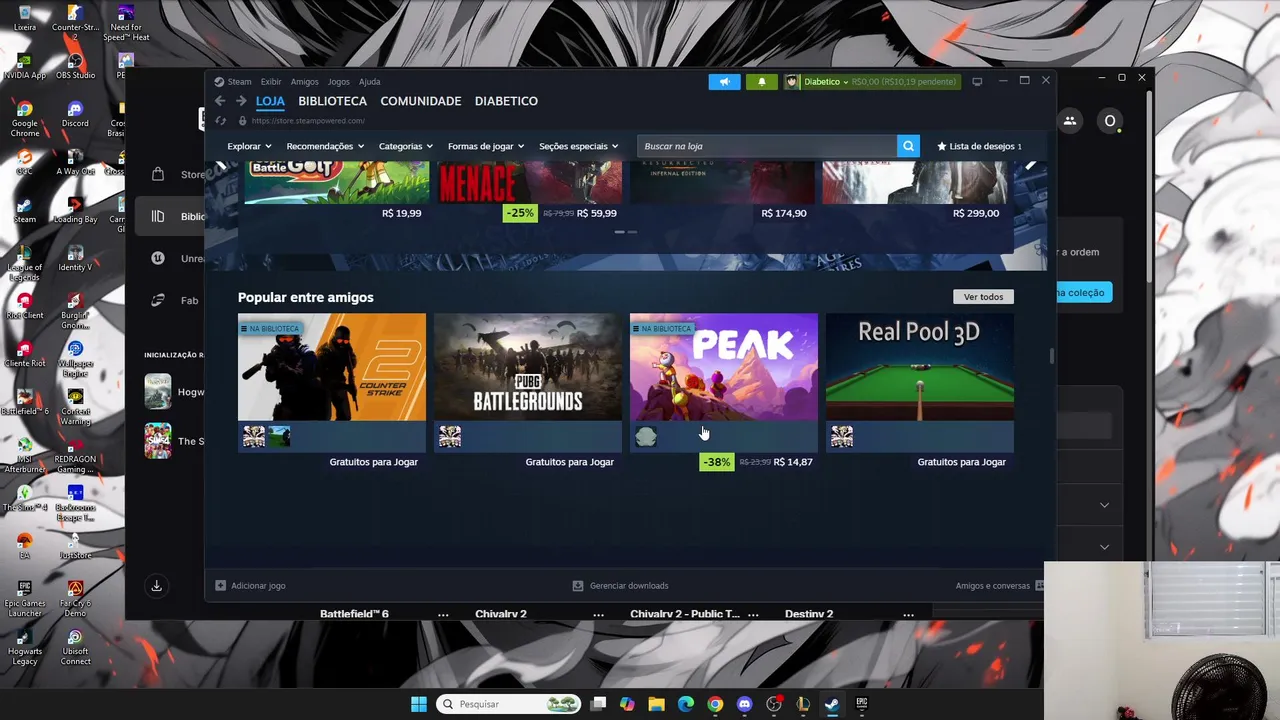The height and width of the screenshot is (720, 1280).
Task: Open options dots next to Destiny 2
Action: coord(908,614)
